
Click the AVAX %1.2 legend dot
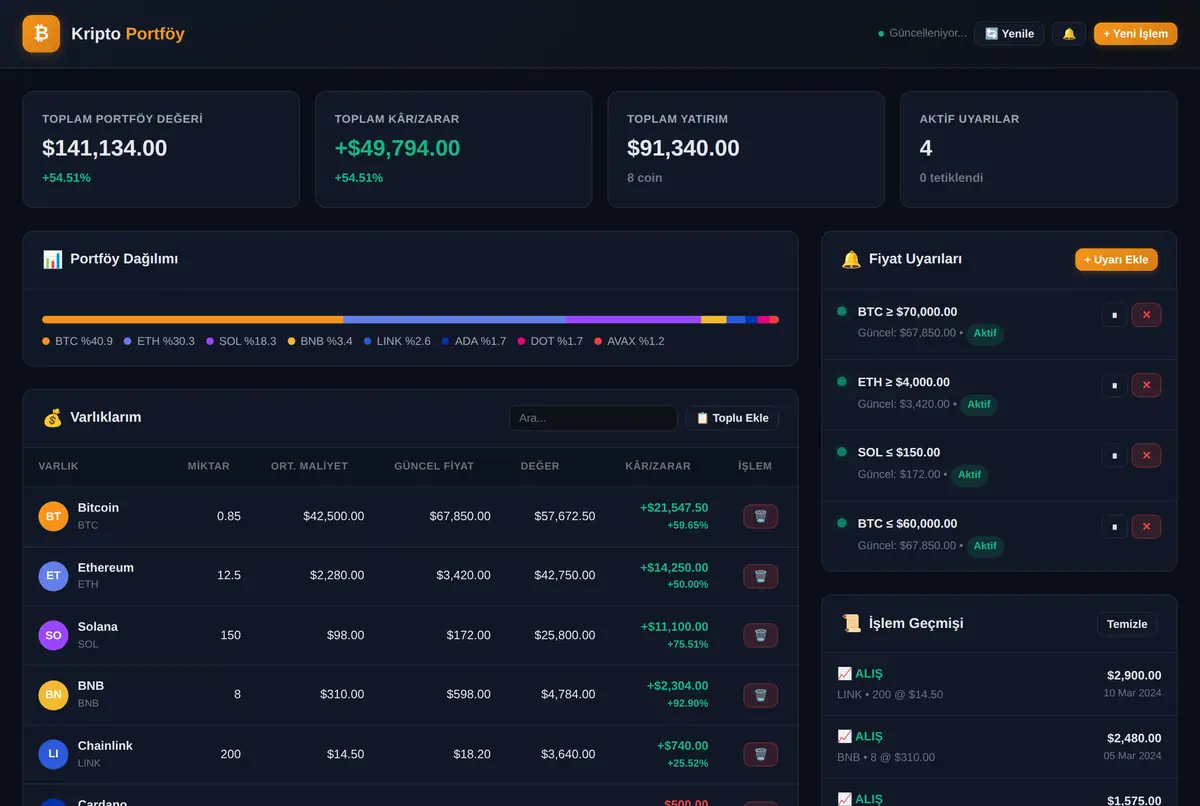click(x=598, y=341)
